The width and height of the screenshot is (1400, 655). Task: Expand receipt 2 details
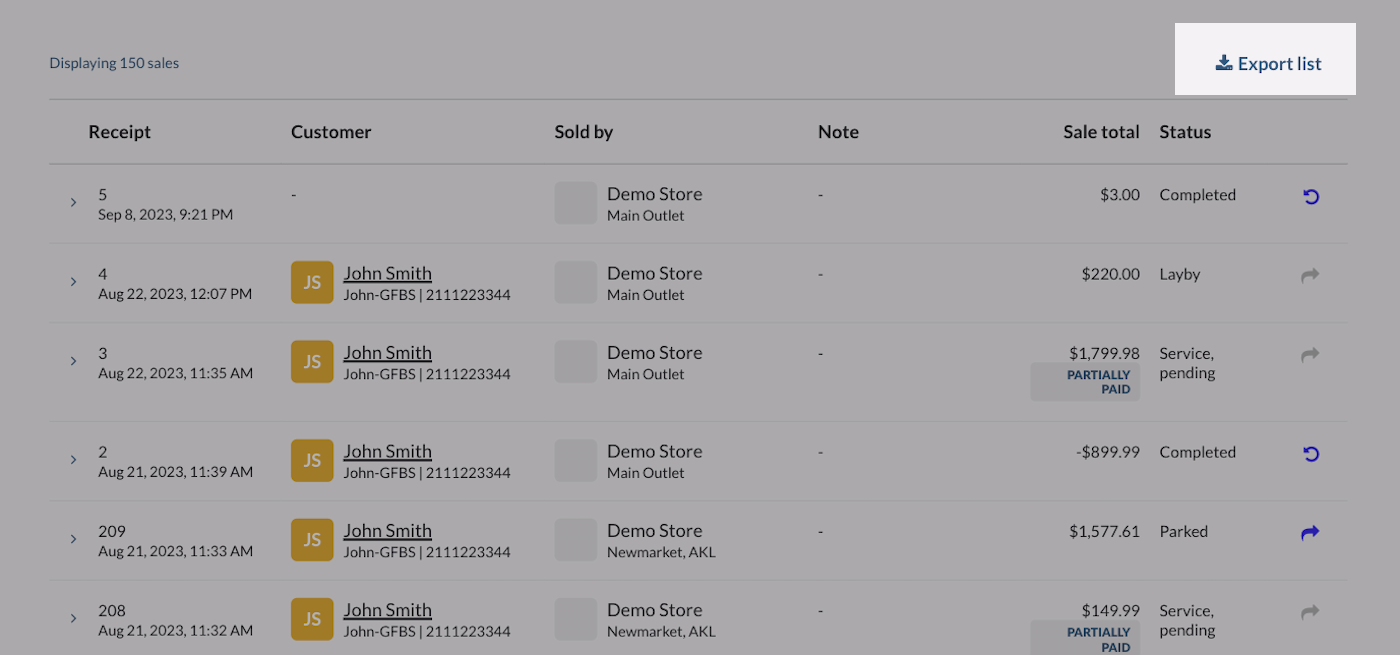[x=73, y=460]
